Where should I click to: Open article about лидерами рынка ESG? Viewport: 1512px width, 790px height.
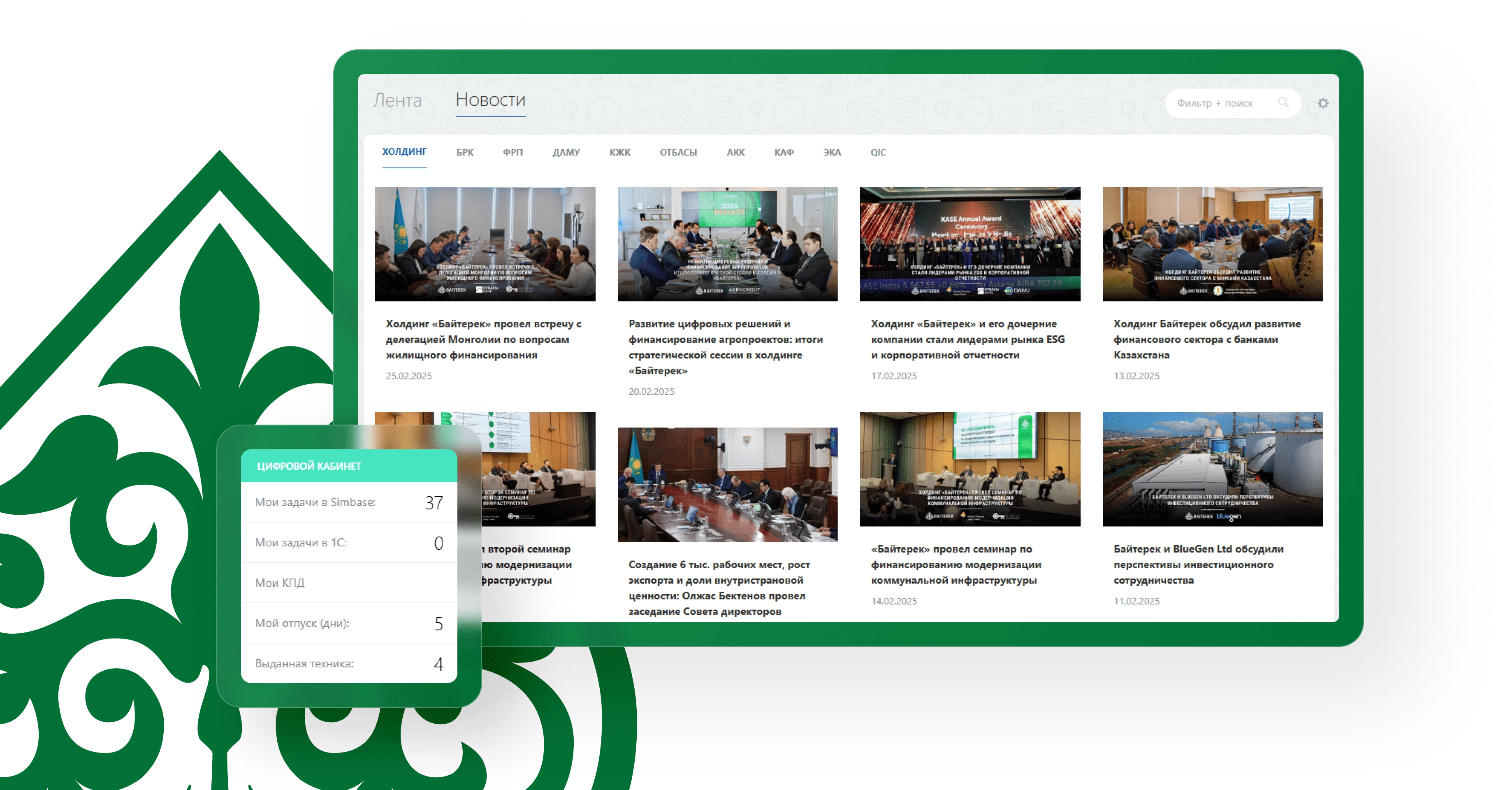point(968,339)
